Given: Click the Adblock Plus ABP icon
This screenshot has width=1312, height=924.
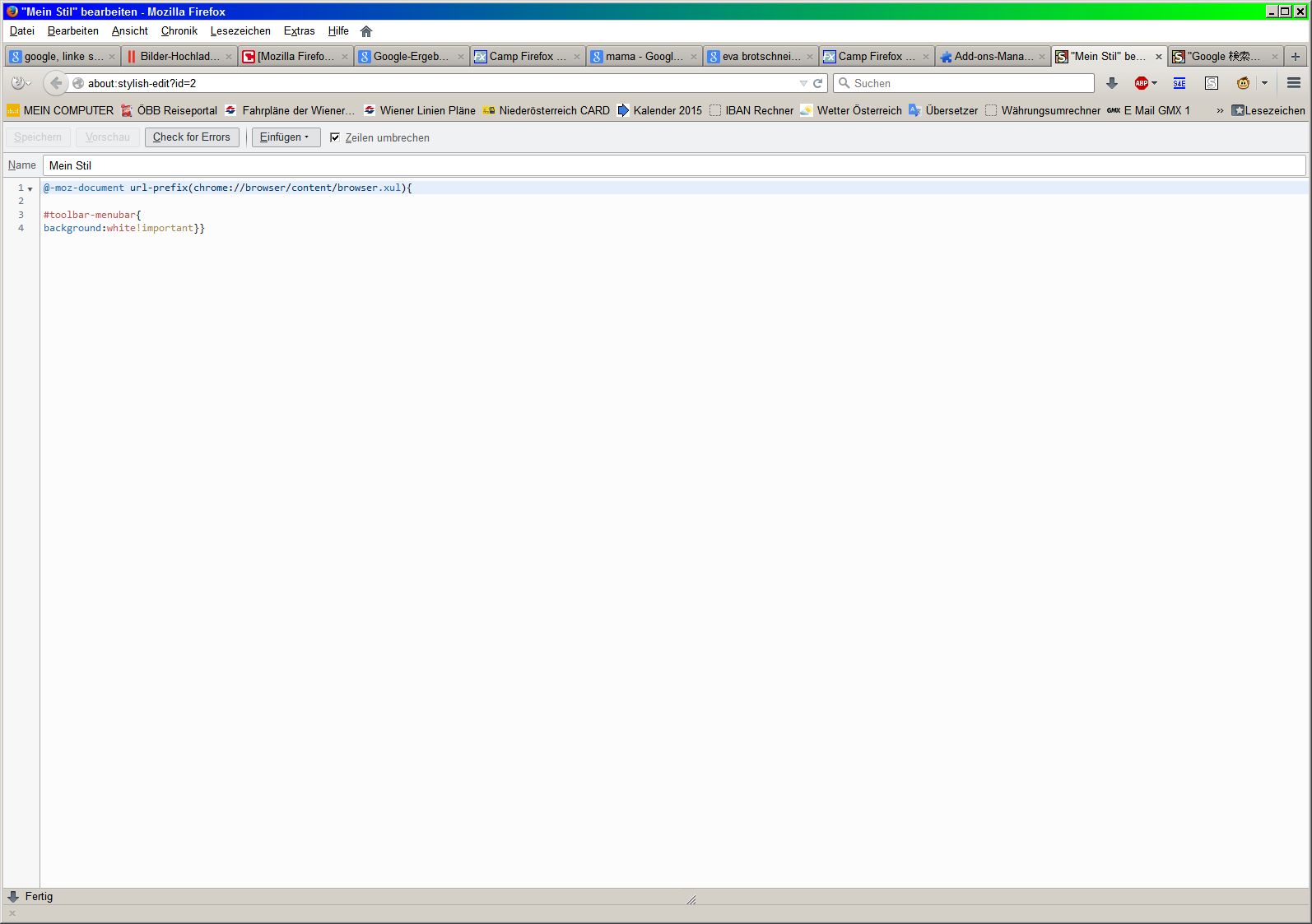Looking at the screenshot, I should (x=1142, y=83).
